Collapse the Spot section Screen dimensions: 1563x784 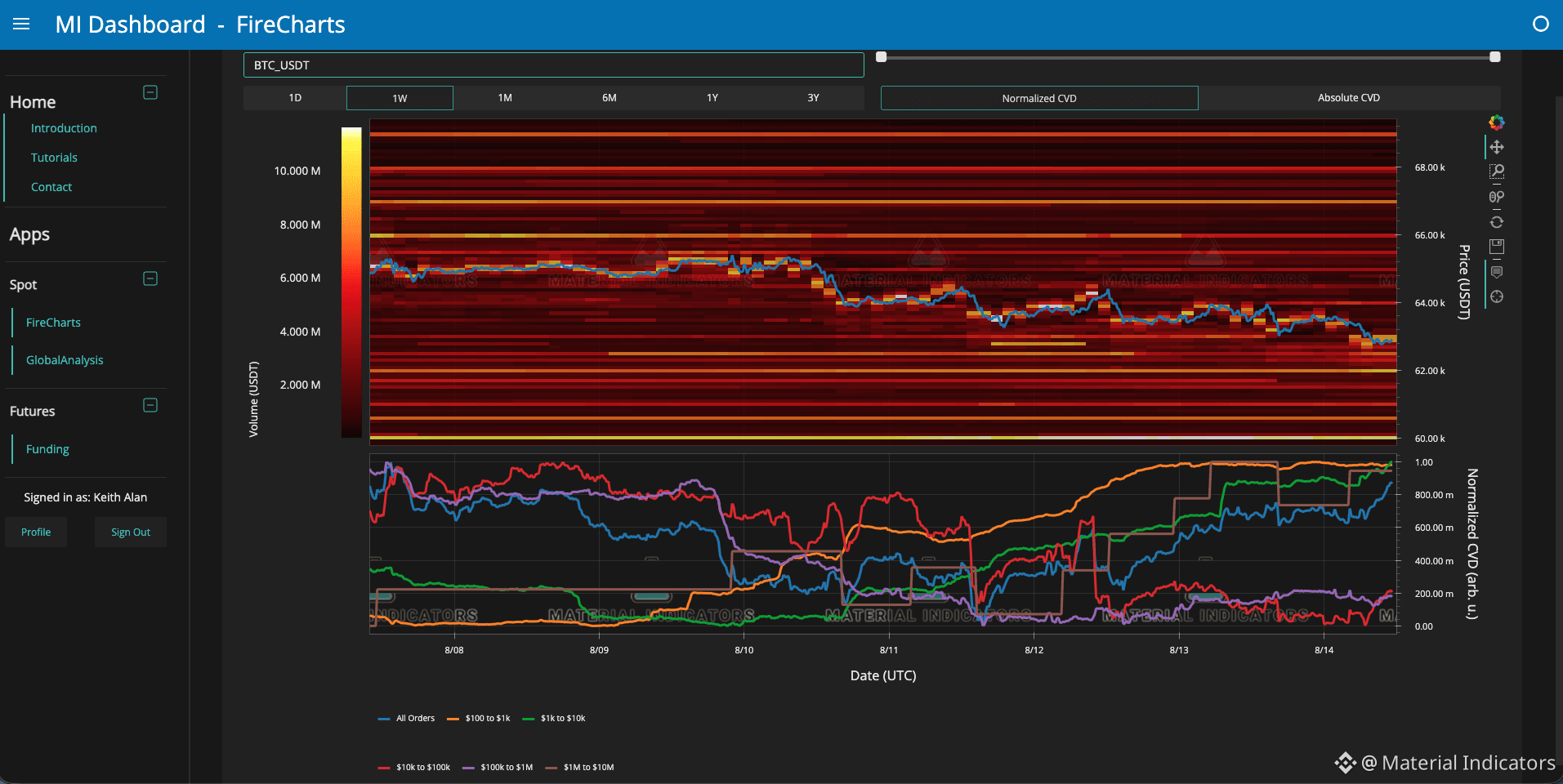[150, 278]
